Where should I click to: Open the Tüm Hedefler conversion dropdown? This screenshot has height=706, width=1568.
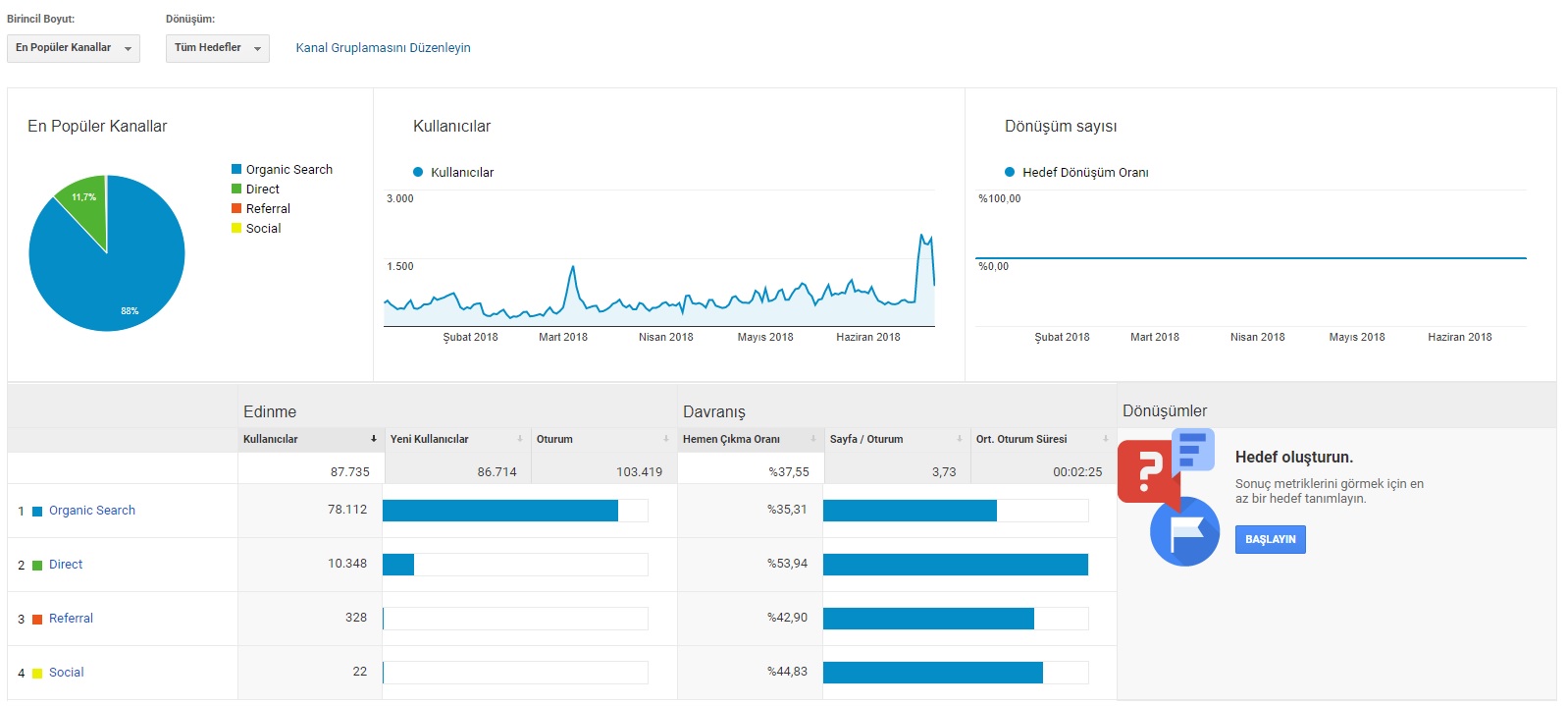218,48
